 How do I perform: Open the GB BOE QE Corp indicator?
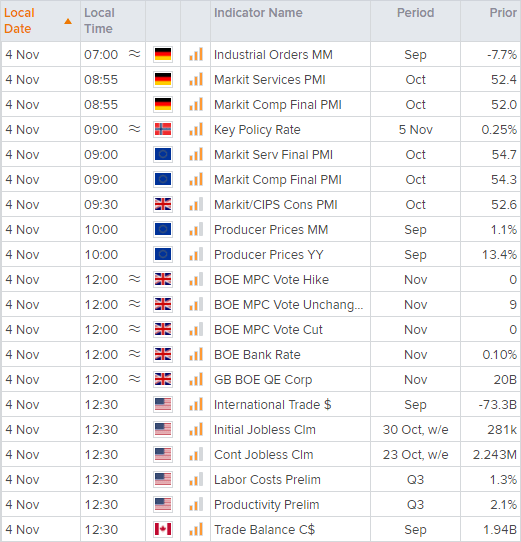[x=263, y=380]
